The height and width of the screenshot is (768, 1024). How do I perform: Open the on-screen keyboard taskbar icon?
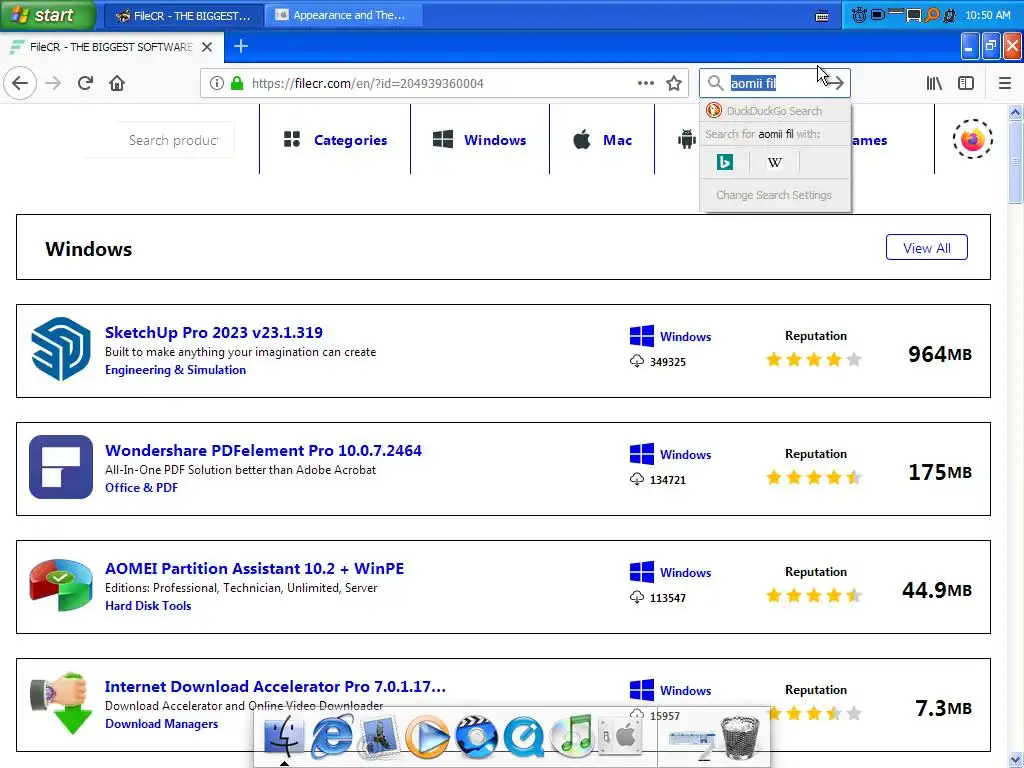coord(822,16)
